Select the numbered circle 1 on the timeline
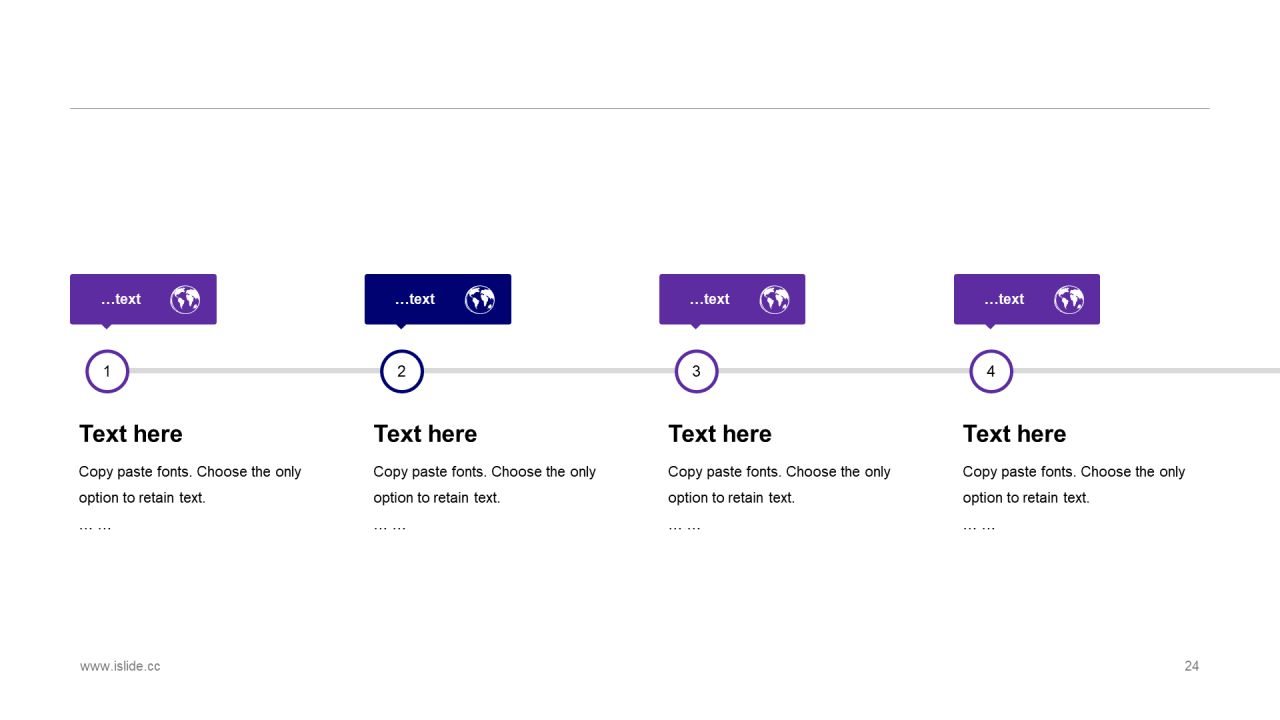This screenshot has width=1280, height=720. 107,372
